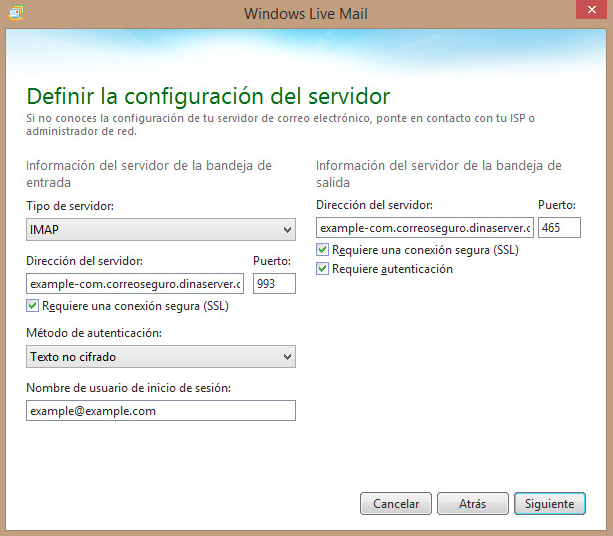This screenshot has width=613, height=536.
Task: Click the Método de autenticación label
Action: (x=94, y=333)
